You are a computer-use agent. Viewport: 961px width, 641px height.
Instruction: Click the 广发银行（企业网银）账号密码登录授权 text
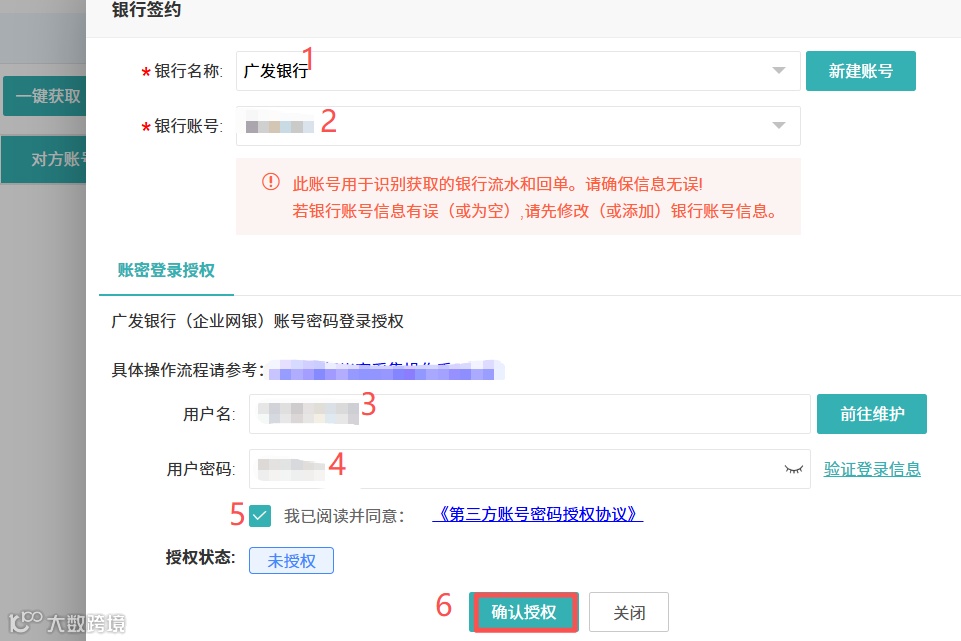point(257,321)
